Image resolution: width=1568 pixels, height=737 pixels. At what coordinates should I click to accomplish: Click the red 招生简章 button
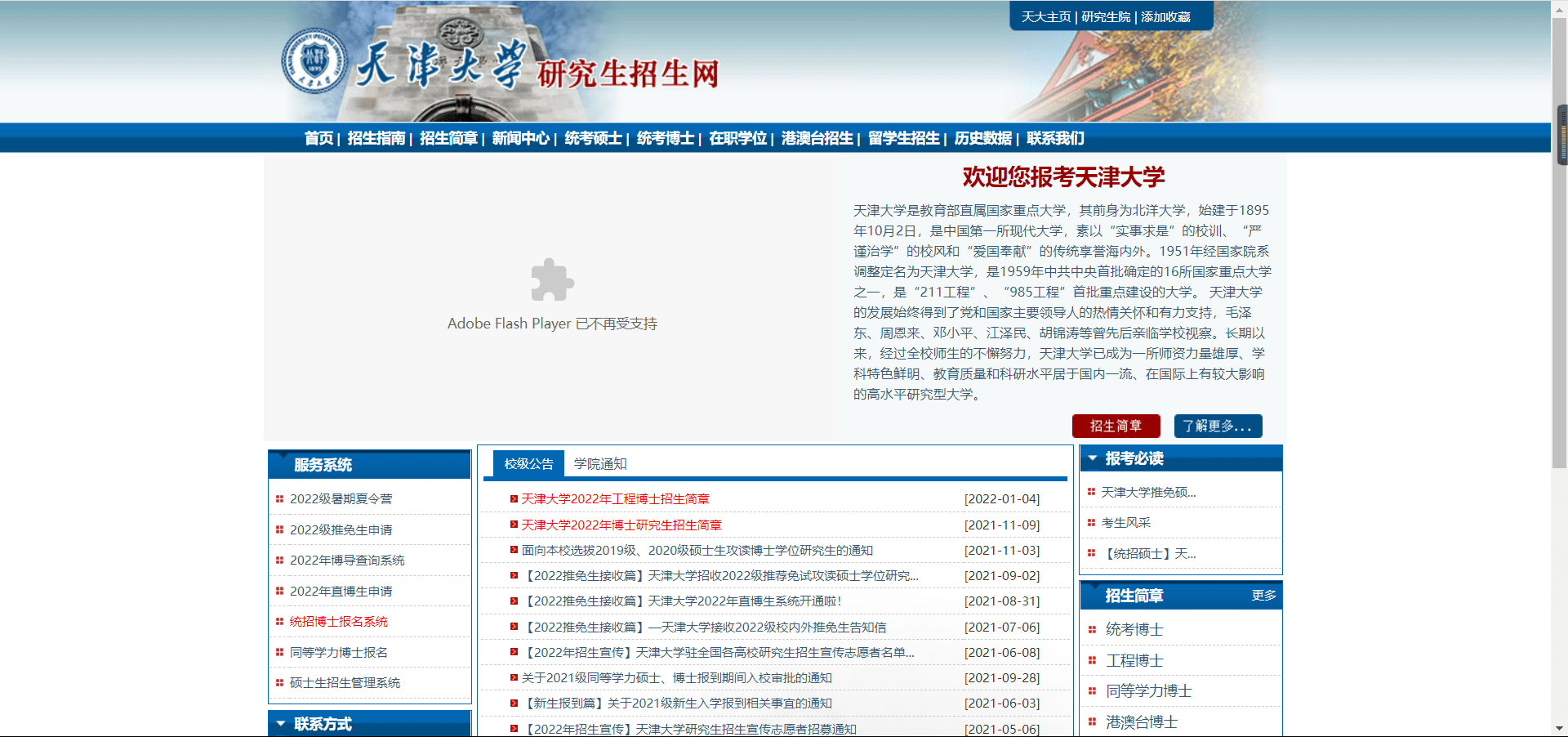click(x=1116, y=426)
